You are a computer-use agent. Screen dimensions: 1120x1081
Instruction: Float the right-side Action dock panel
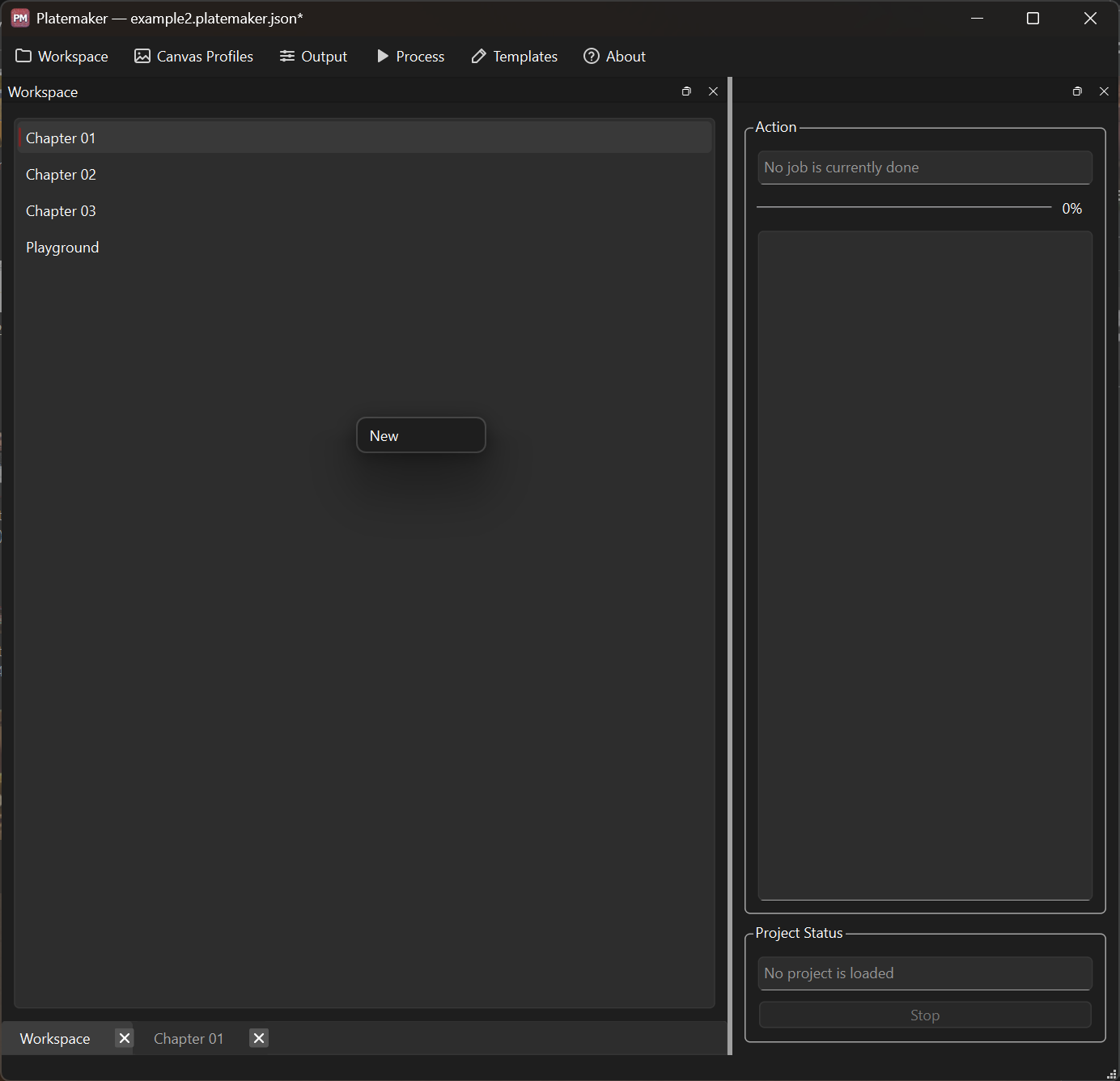(1077, 91)
